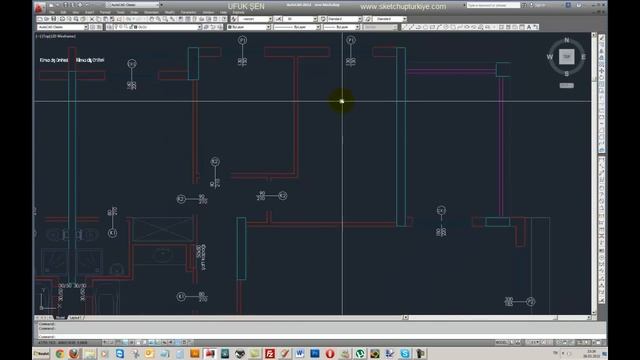The height and width of the screenshot is (360, 640).
Task: Open the Opera browser from the taskbar
Action: [x=330, y=353]
